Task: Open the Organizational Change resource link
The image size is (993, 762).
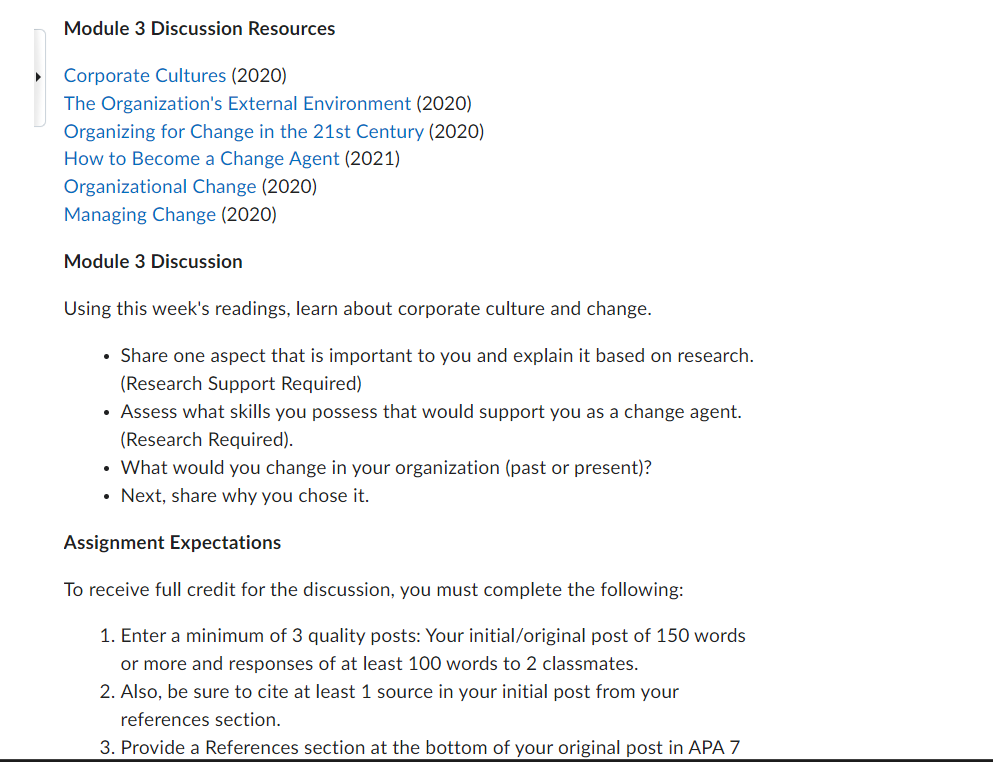Action: click(160, 186)
